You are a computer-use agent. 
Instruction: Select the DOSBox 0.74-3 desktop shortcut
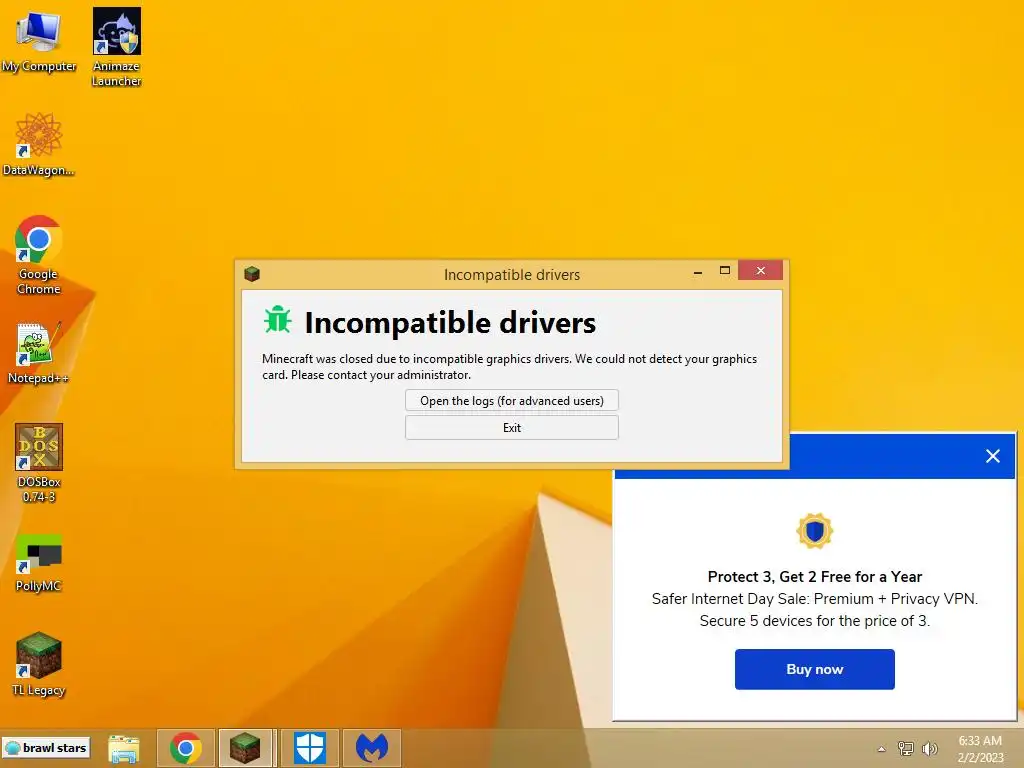click(39, 463)
